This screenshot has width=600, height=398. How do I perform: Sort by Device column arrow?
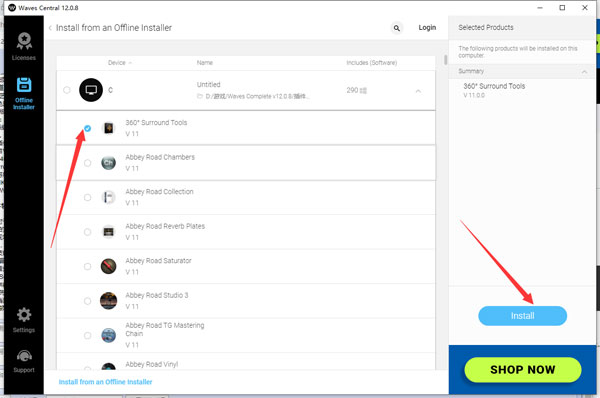[130, 63]
